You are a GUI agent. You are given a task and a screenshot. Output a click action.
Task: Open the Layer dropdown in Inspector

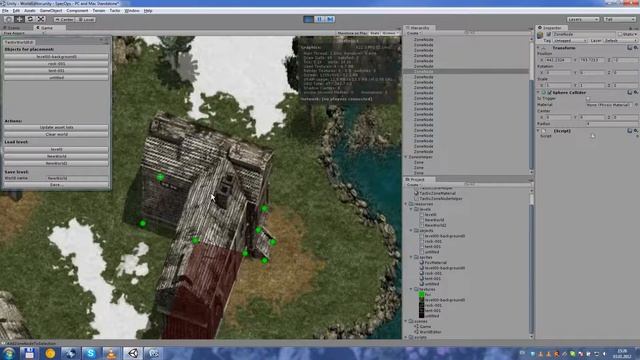pyautogui.click(x=620, y=41)
